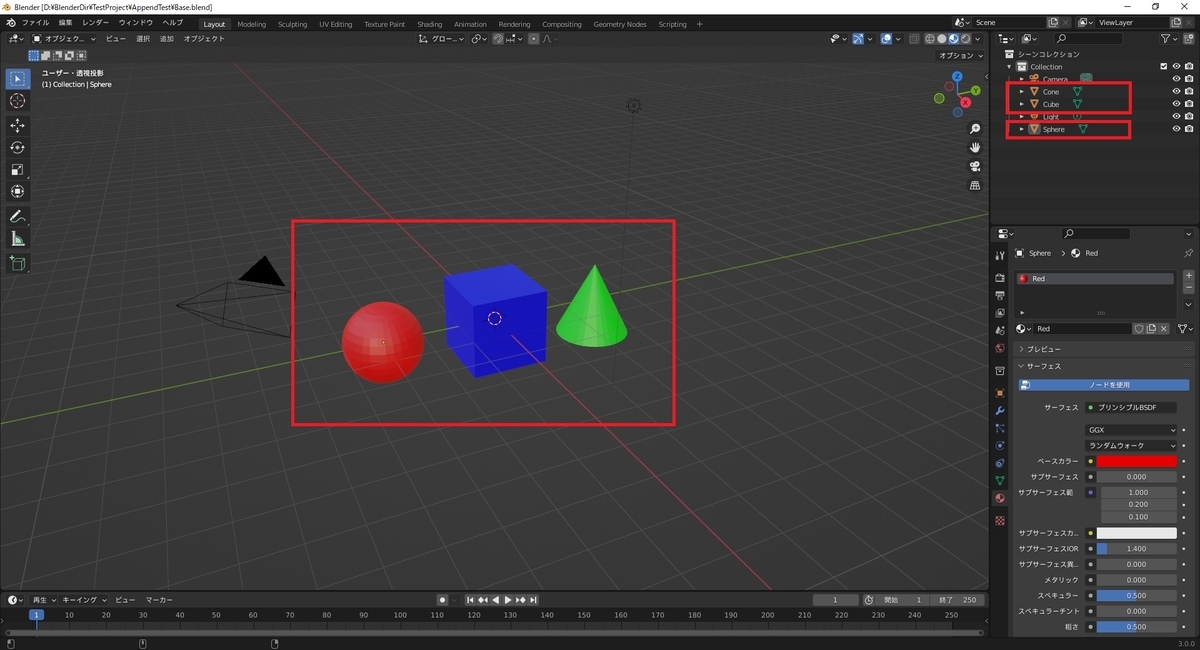This screenshot has height=650, width=1200.
Task: Click the ノードを使用 button
Action: pyautogui.click(x=1104, y=385)
